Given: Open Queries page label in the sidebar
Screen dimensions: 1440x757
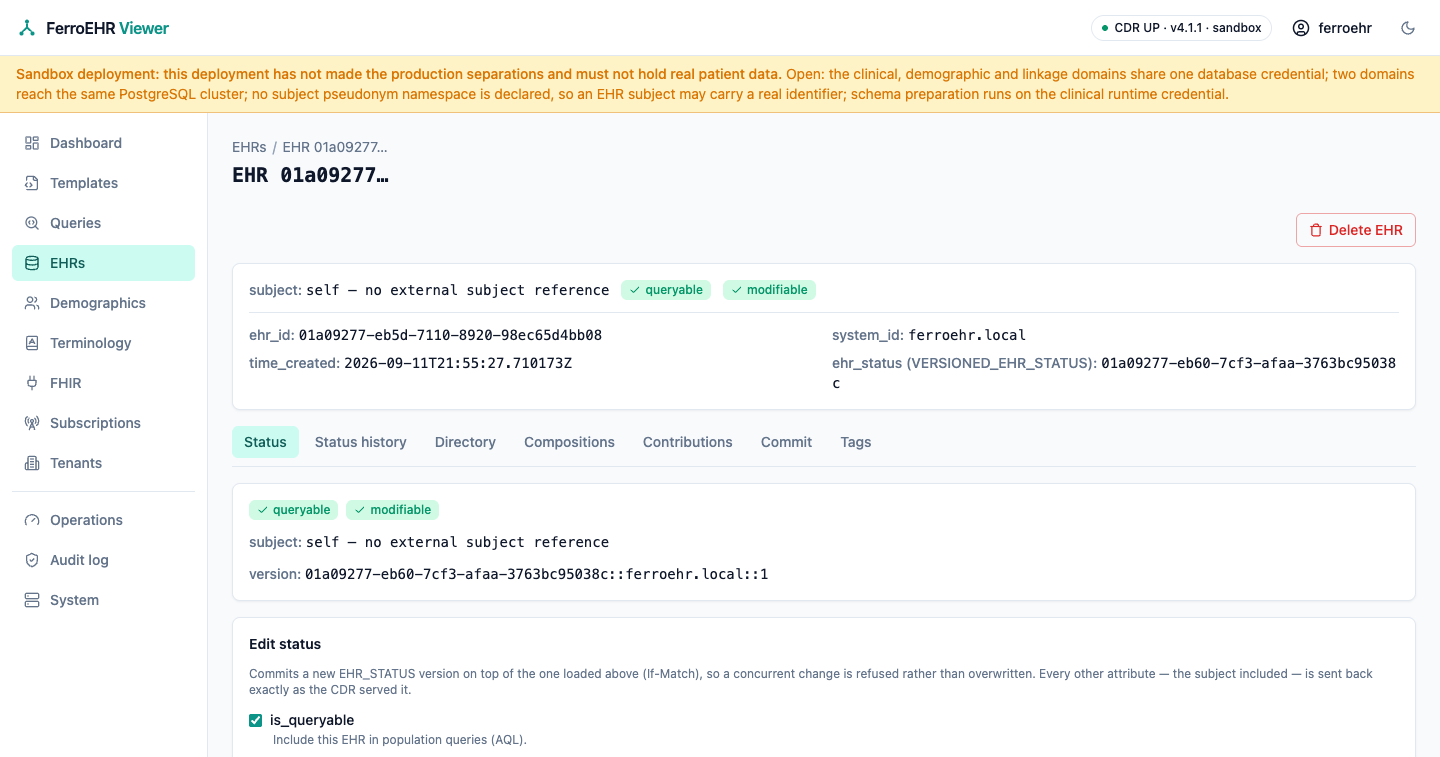Looking at the screenshot, I should click(76, 223).
